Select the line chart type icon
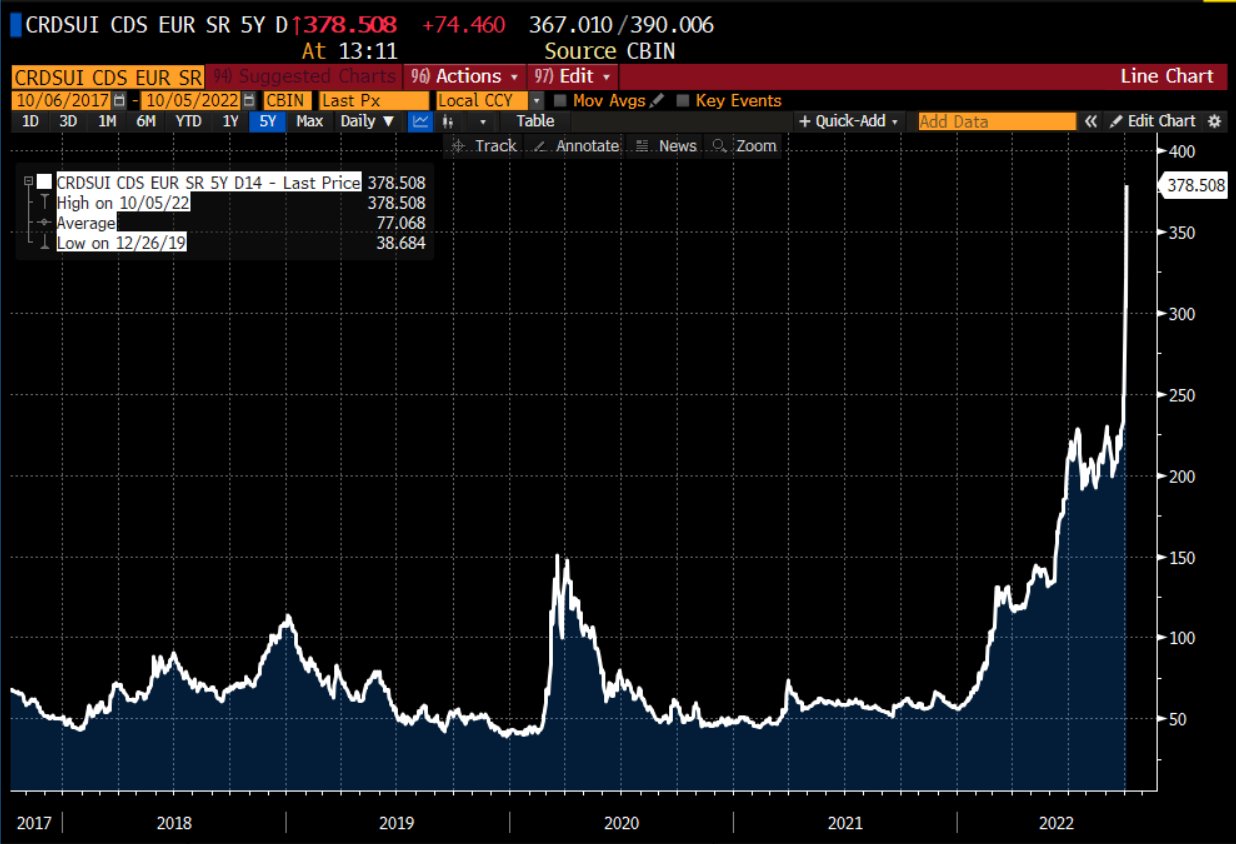The height and width of the screenshot is (844, 1236). (420, 121)
